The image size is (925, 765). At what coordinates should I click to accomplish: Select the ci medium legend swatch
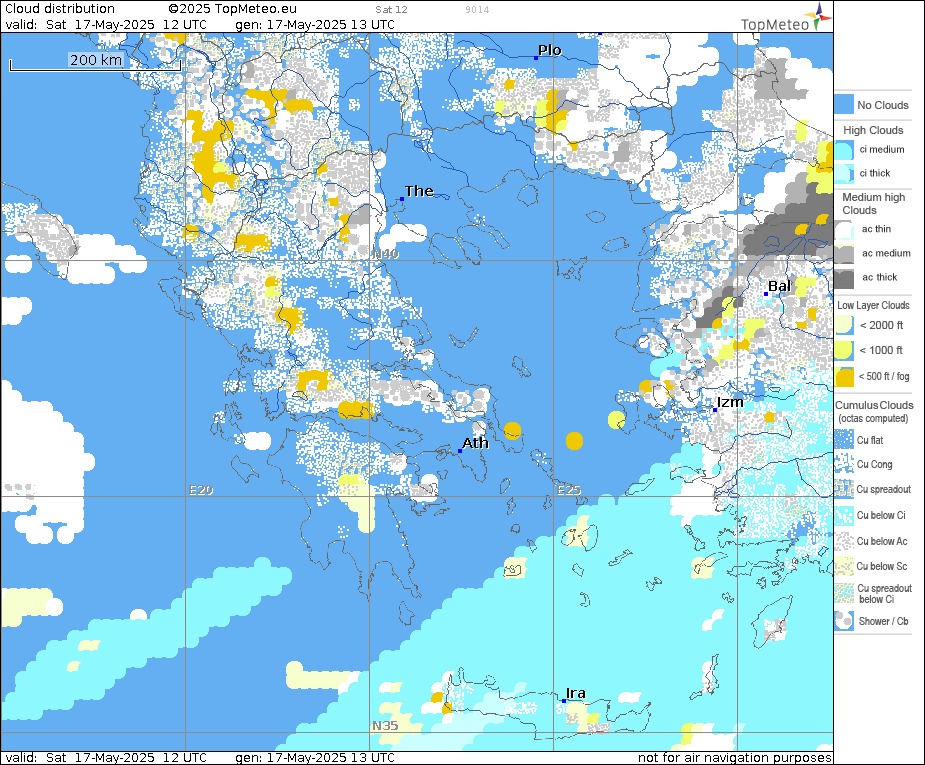coord(844,150)
